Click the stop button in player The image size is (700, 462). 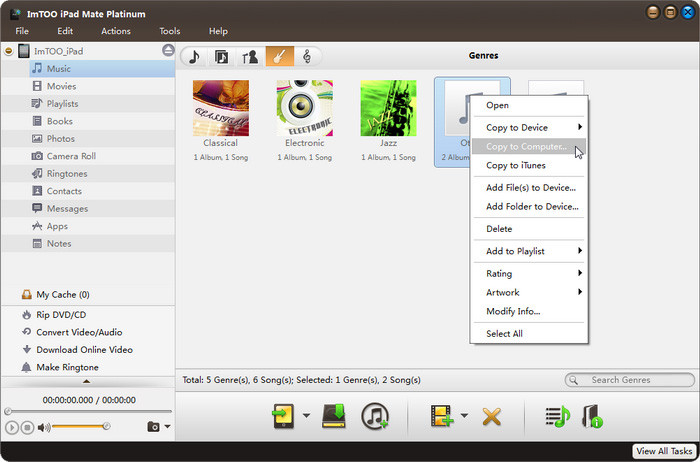[27, 428]
